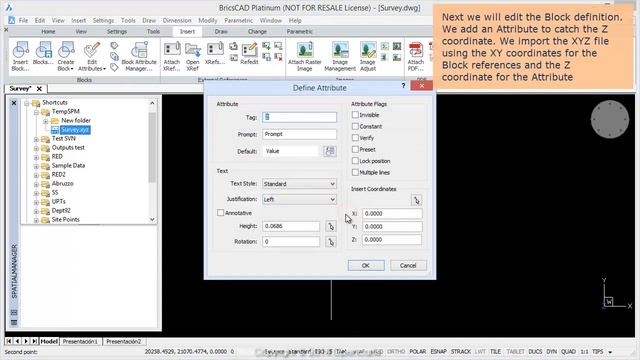The width and height of the screenshot is (640, 360).
Task: Click the Default value field
Action: pyautogui.click(x=291, y=151)
